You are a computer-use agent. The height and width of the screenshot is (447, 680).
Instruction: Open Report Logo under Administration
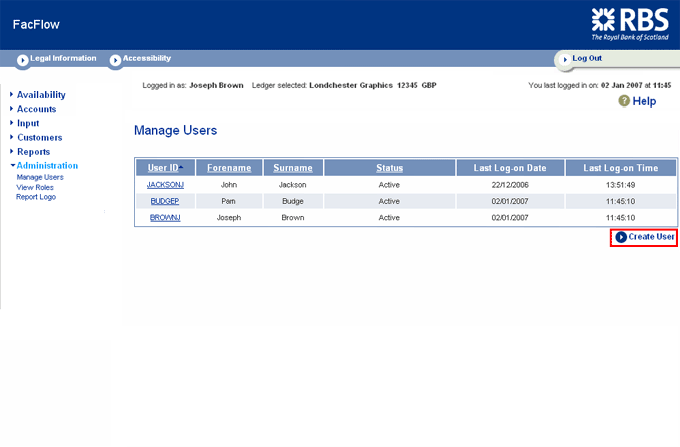36,197
